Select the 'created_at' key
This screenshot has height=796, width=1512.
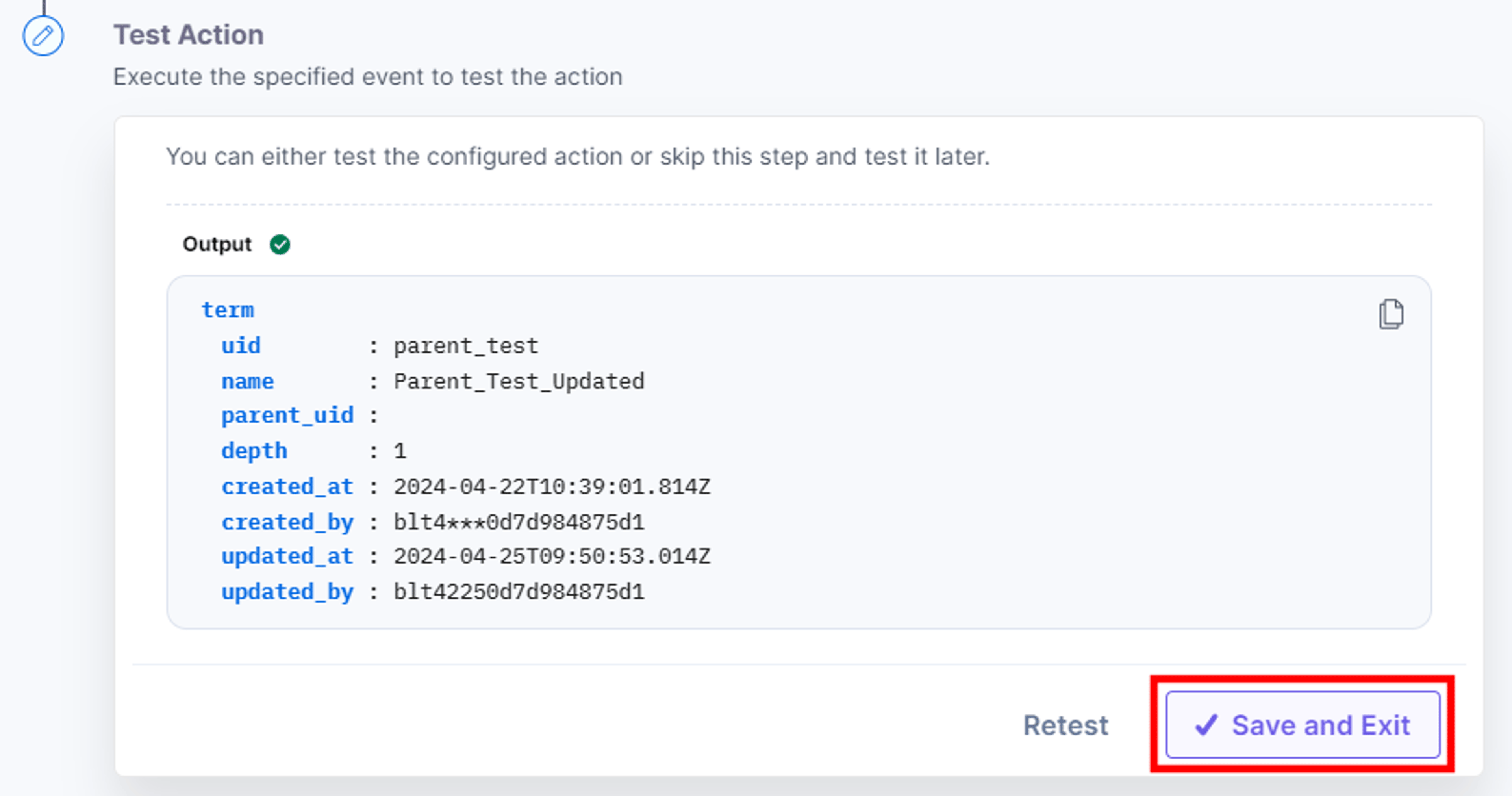(x=287, y=486)
